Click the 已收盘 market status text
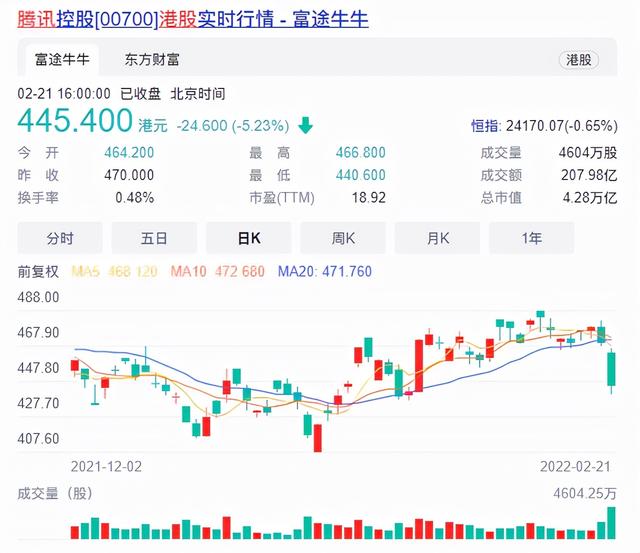 click(140, 94)
